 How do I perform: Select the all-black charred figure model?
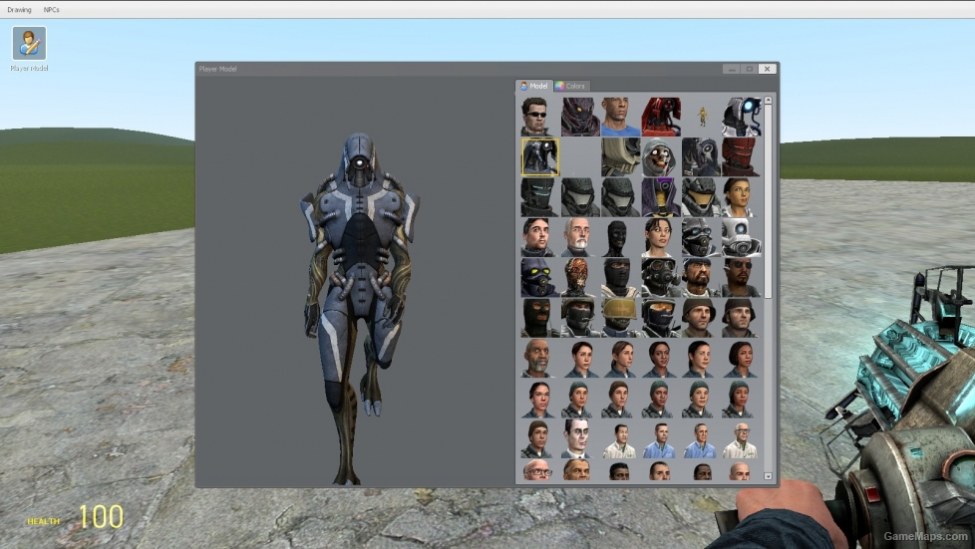620,237
